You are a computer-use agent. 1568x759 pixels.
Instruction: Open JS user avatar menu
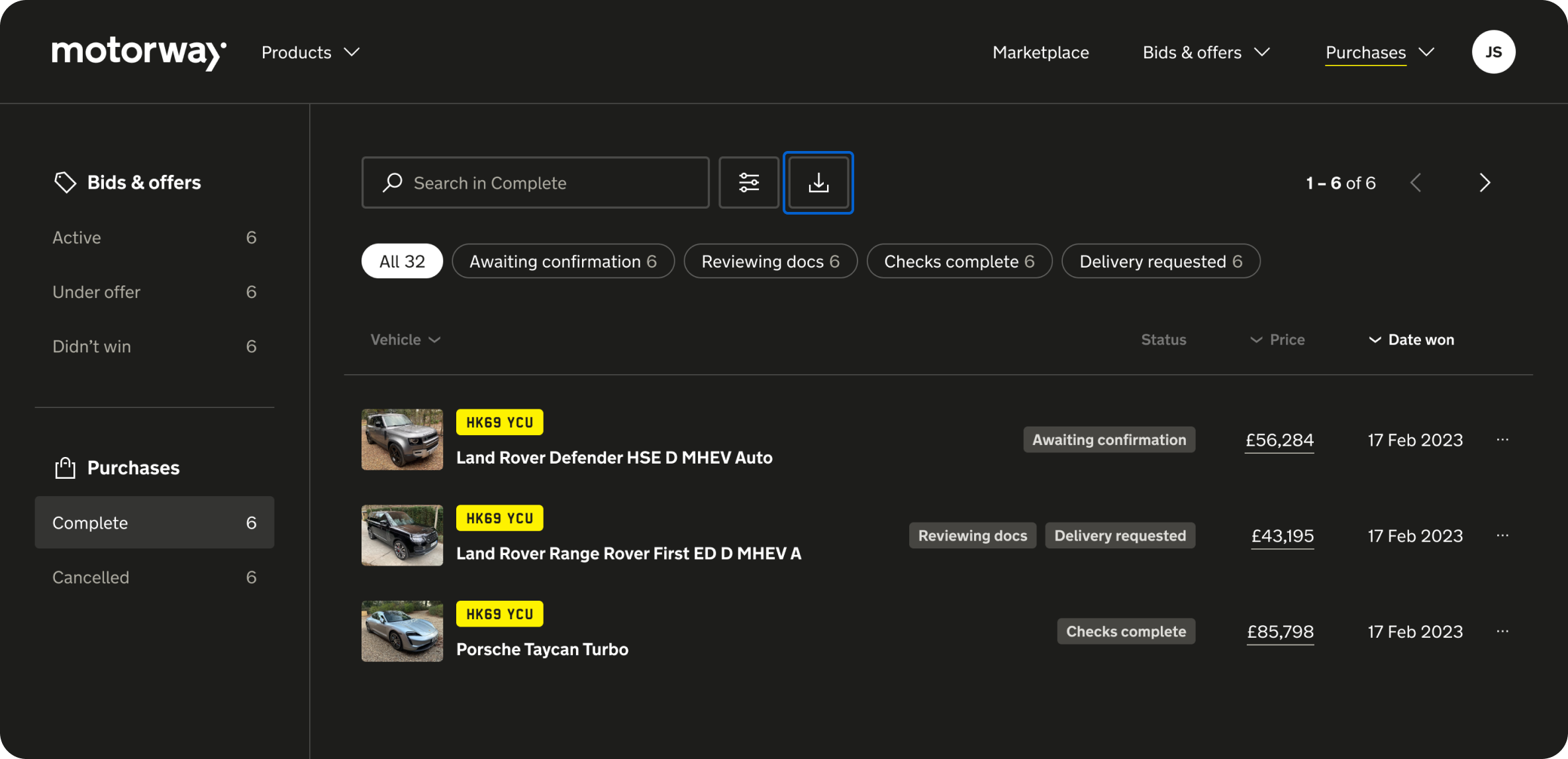click(x=1494, y=52)
